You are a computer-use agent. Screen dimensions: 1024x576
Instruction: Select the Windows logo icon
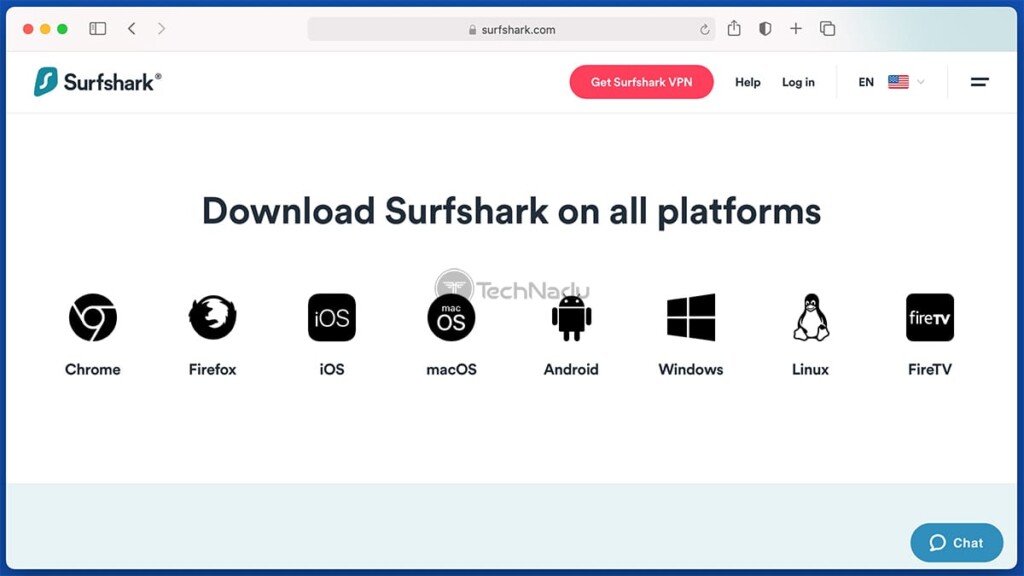tap(691, 317)
